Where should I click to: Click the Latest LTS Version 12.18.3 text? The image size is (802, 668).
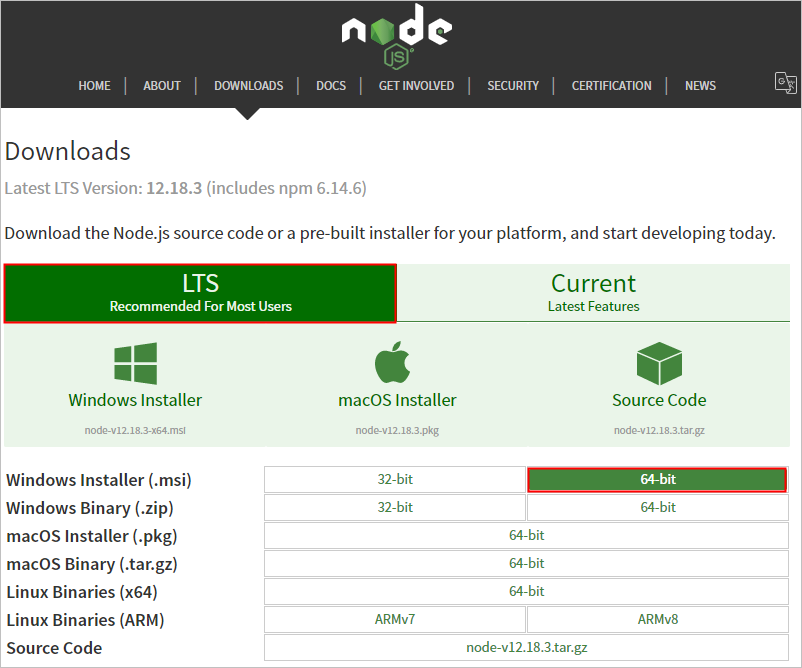tap(186, 188)
